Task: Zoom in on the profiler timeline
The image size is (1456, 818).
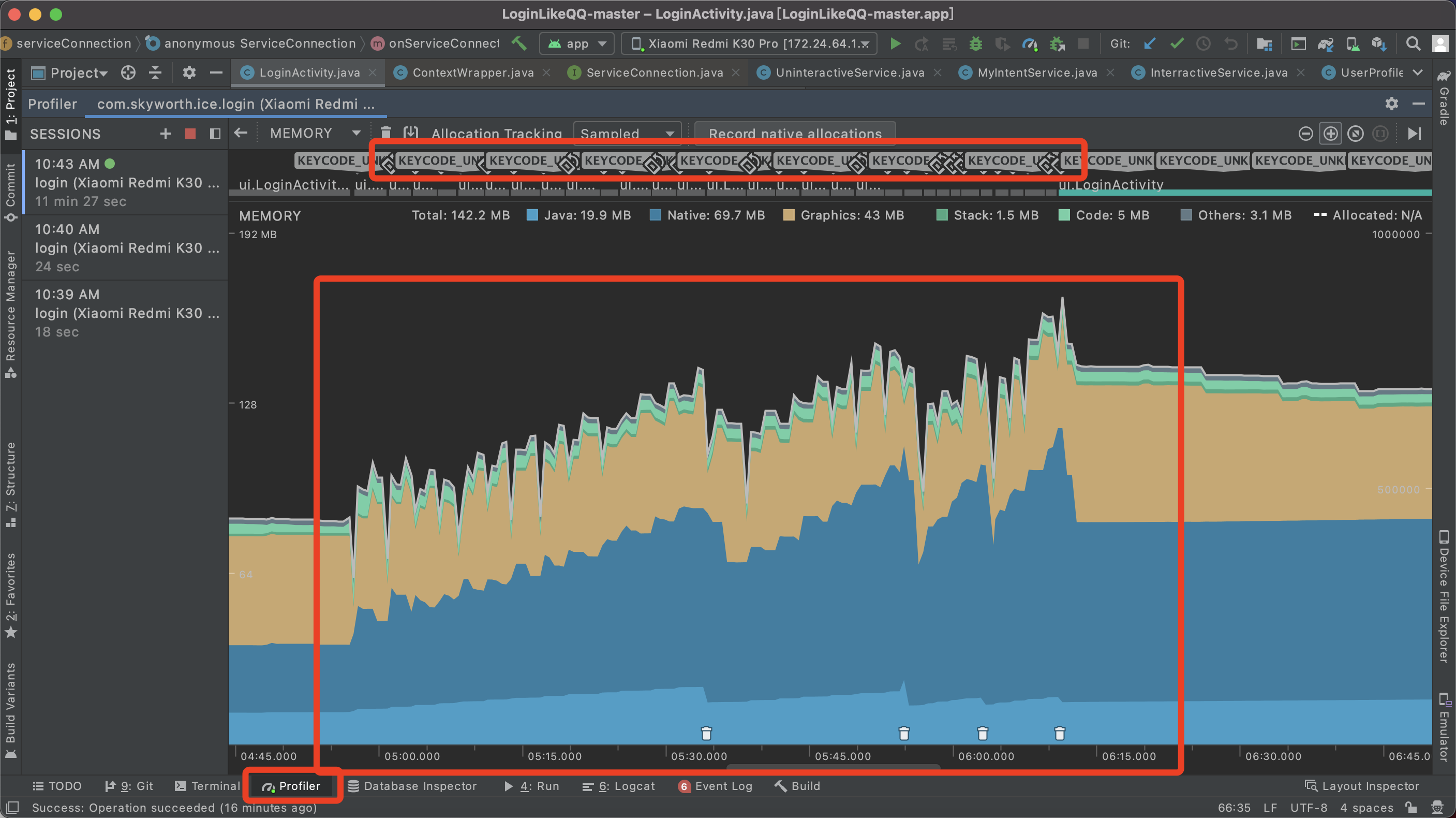Action: click(1330, 134)
